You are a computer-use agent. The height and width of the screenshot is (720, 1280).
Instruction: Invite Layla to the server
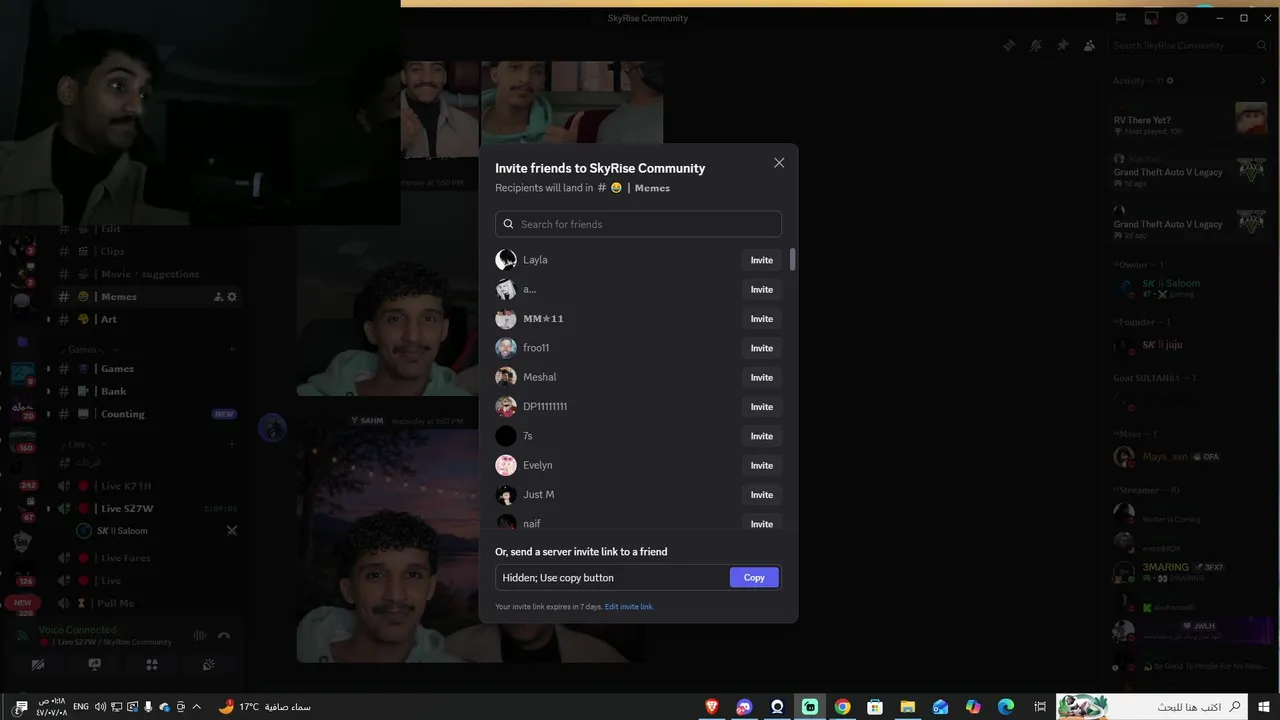pos(762,260)
